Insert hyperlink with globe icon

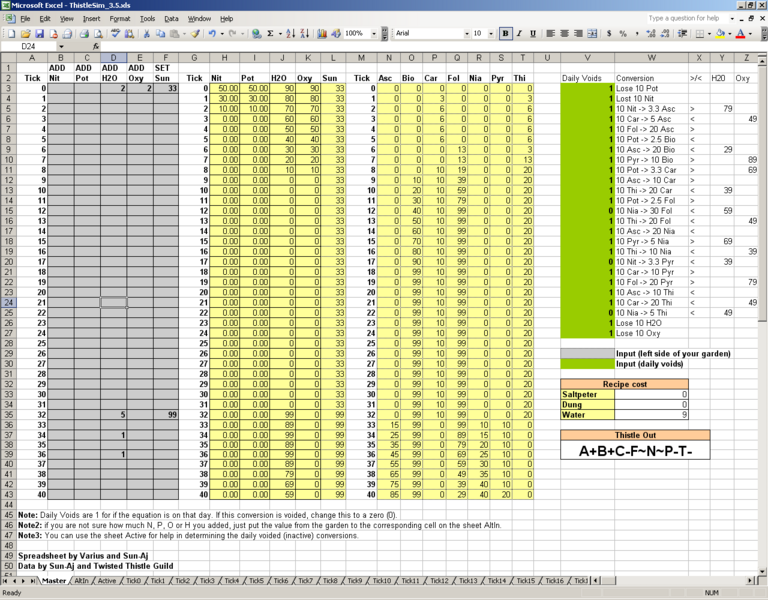click(256, 33)
